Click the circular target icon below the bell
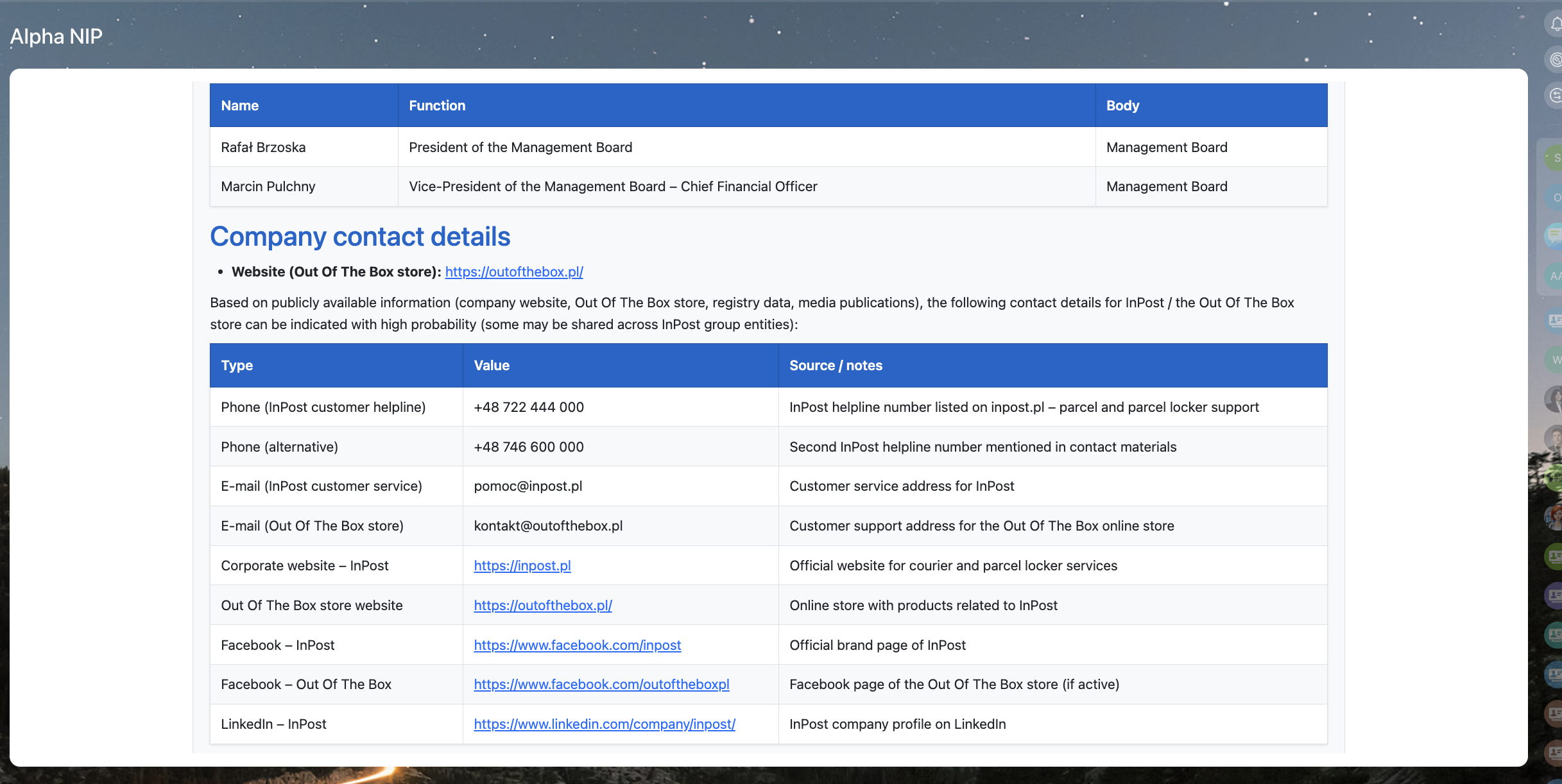Image resolution: width=1562 pixels, height=784 pixels. click(x=1555, y=60)
